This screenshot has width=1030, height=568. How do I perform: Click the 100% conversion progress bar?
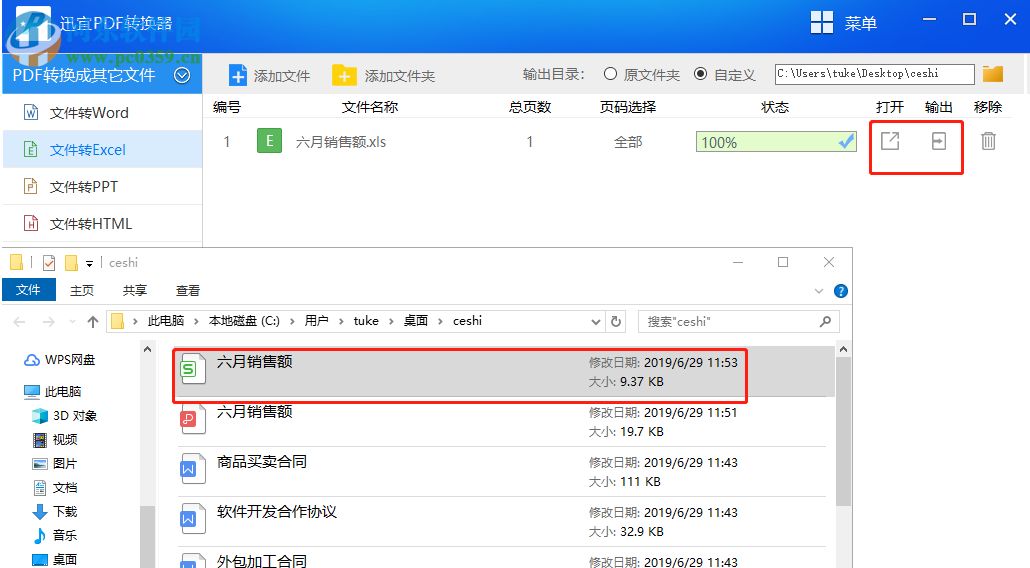tap(776, 142)
